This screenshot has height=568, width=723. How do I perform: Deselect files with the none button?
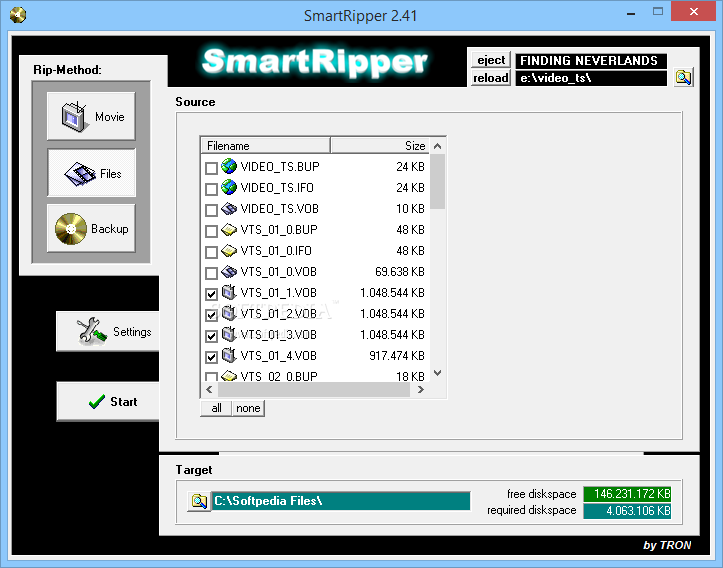pyautogui.click(x=248, y=408)
